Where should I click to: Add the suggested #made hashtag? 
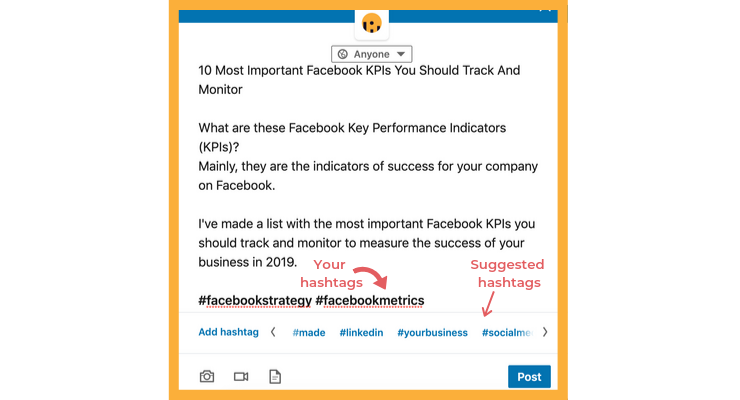click(309, 333)
